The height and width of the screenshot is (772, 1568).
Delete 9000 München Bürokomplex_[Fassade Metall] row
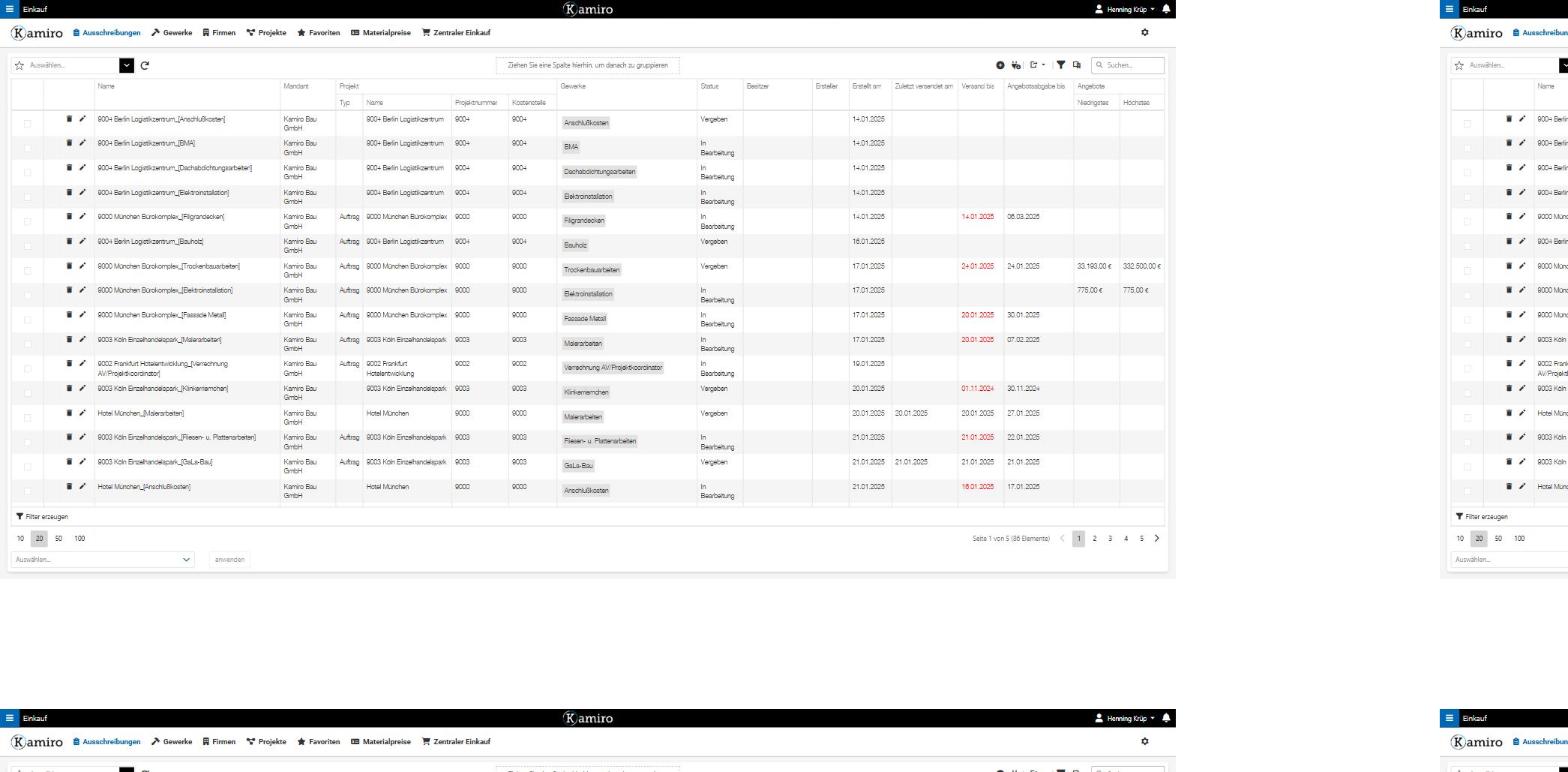pyautogui.click(x=69, y=315)
